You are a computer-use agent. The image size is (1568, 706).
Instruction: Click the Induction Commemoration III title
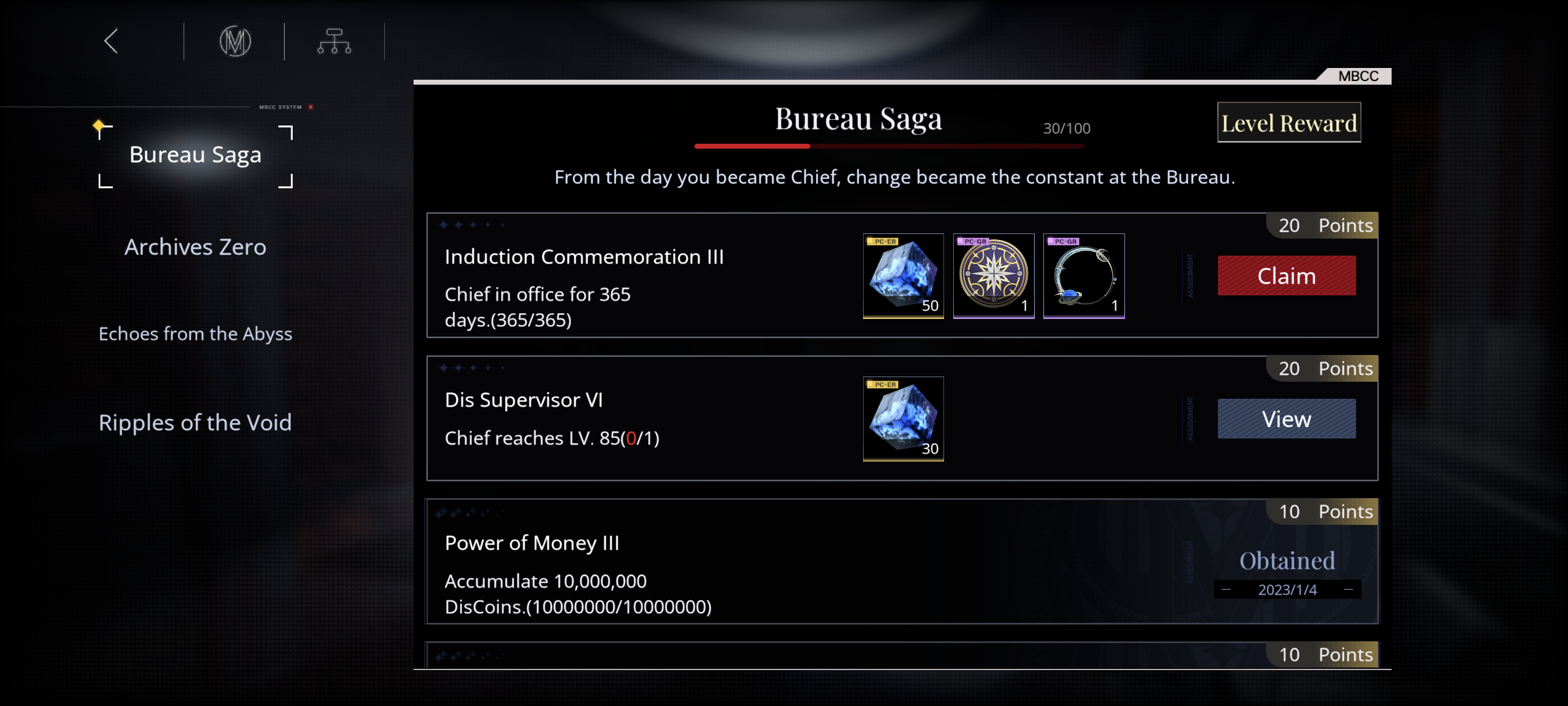coord(584,257)
